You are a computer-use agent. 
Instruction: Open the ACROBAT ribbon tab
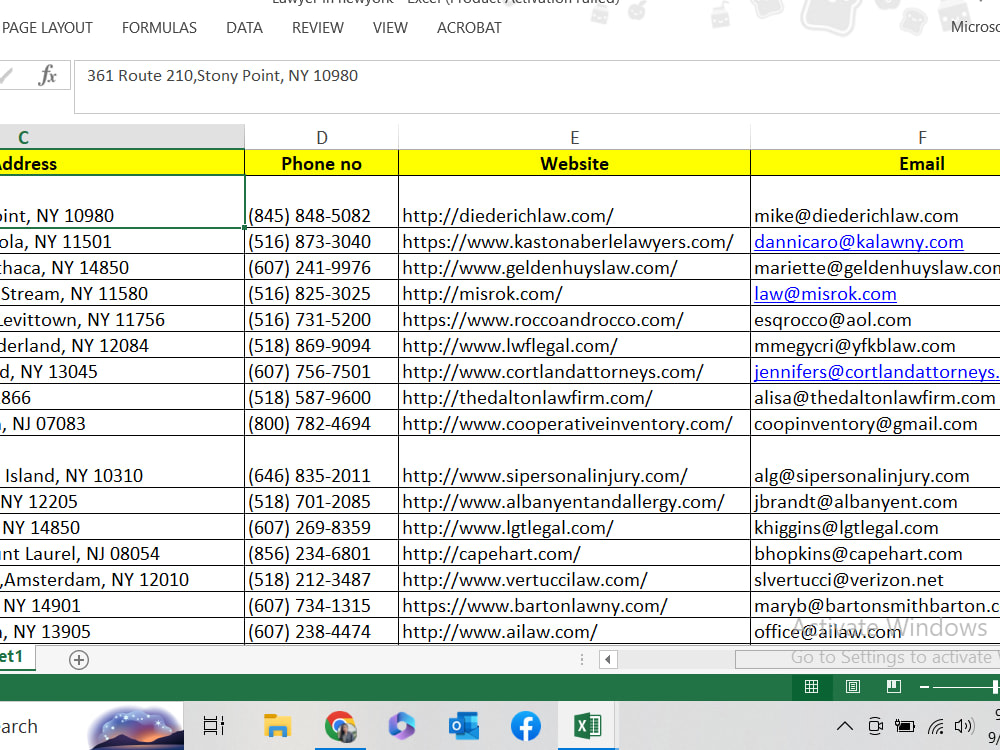coord(469,28)
